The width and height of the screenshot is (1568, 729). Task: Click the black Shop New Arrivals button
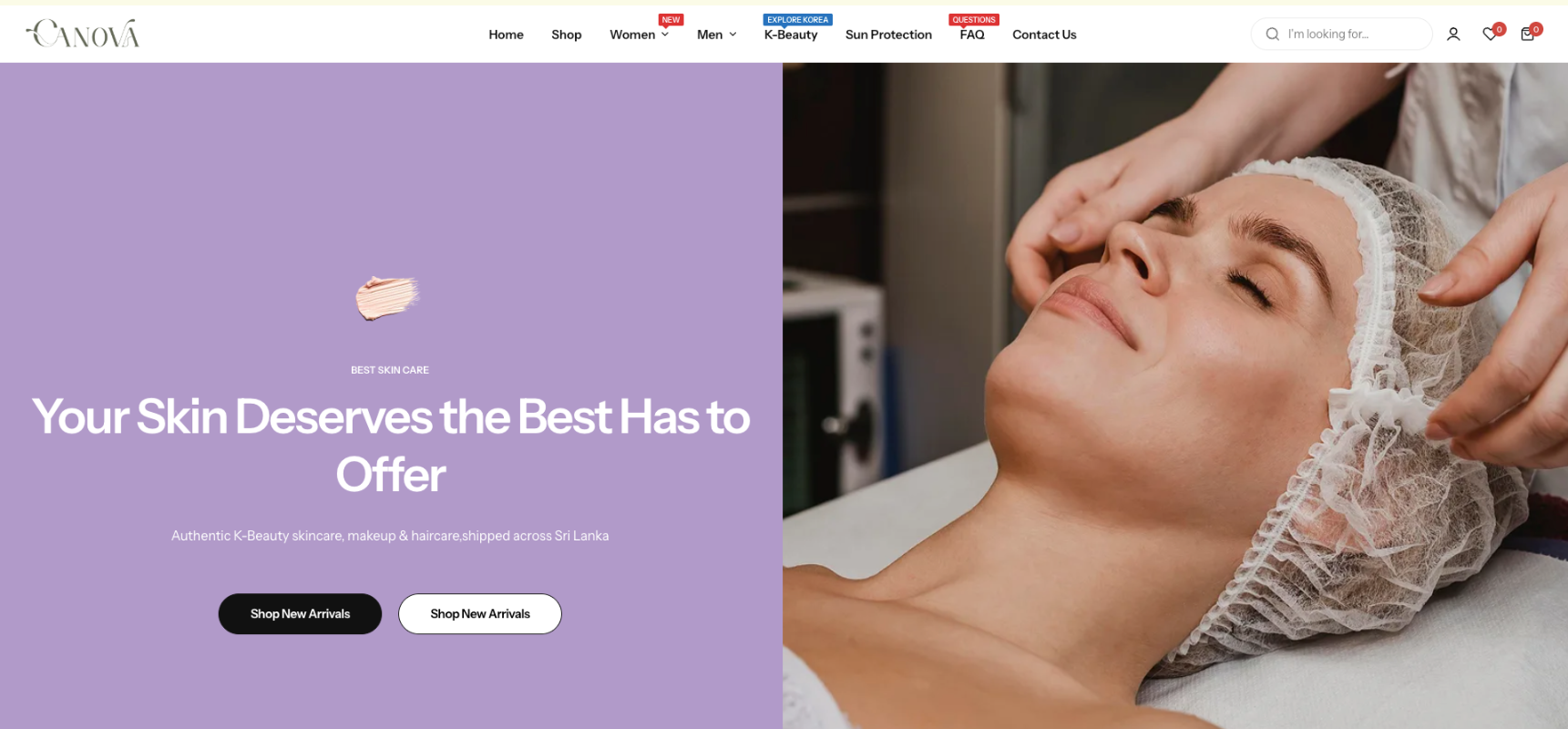pos(300,614)
